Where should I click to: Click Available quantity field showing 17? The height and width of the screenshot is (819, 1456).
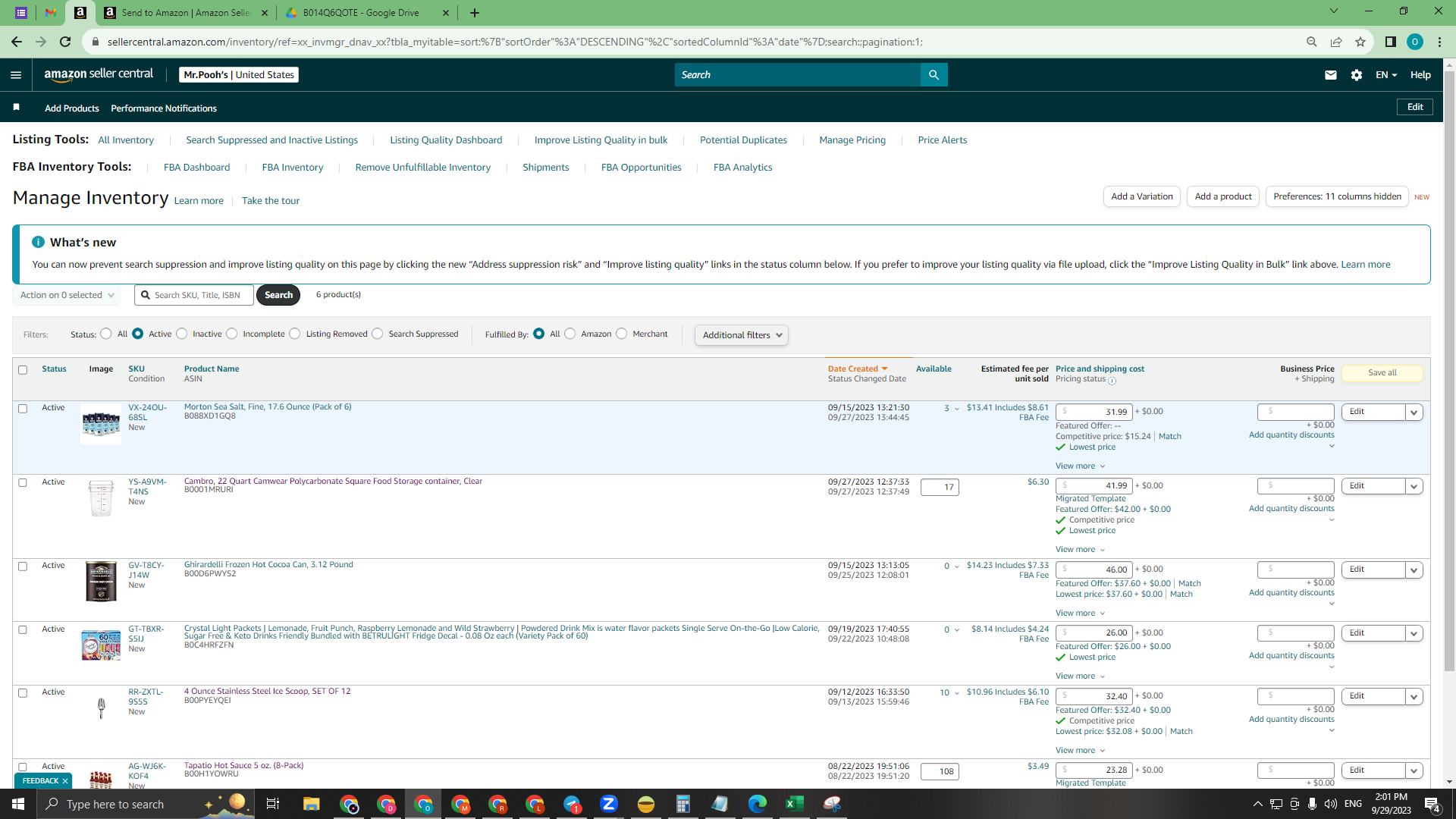tap(940, 488)
